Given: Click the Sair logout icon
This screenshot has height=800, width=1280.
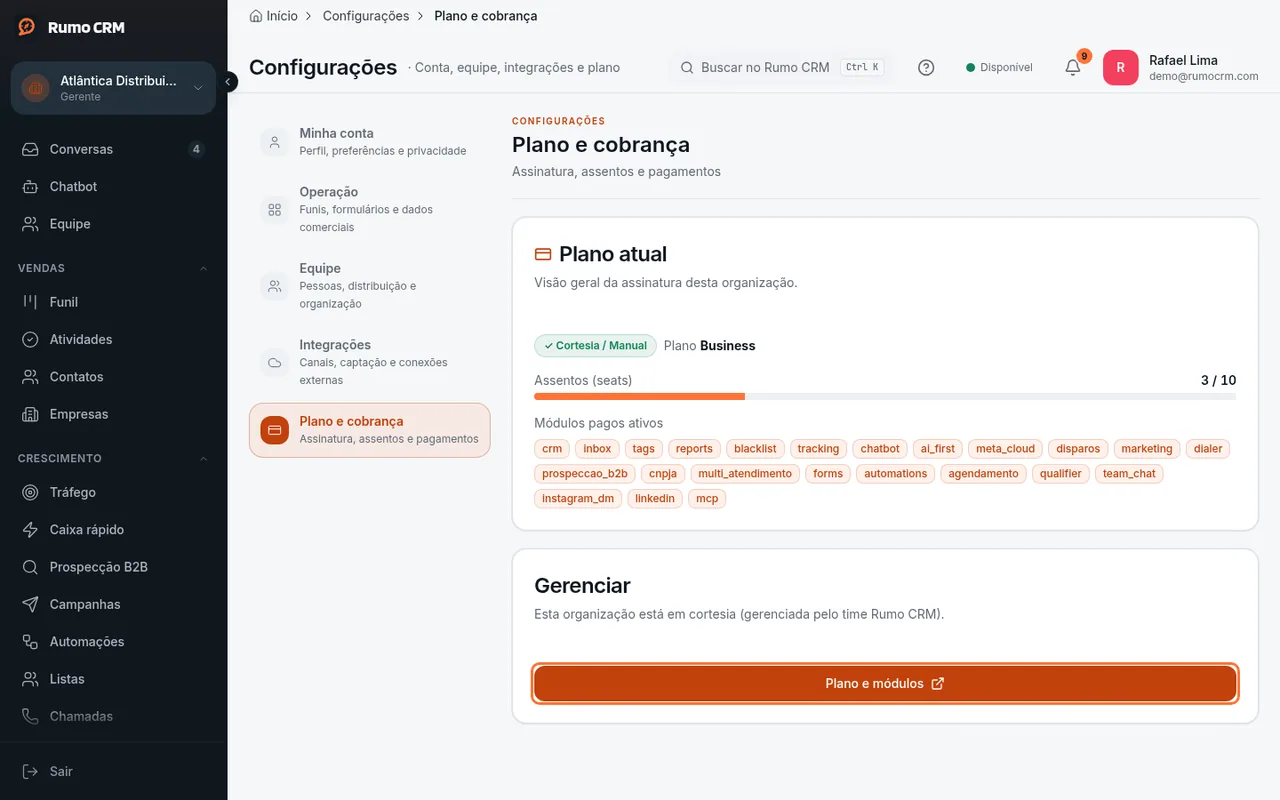Looking at the screenshot, I should (x=31, y=772).
